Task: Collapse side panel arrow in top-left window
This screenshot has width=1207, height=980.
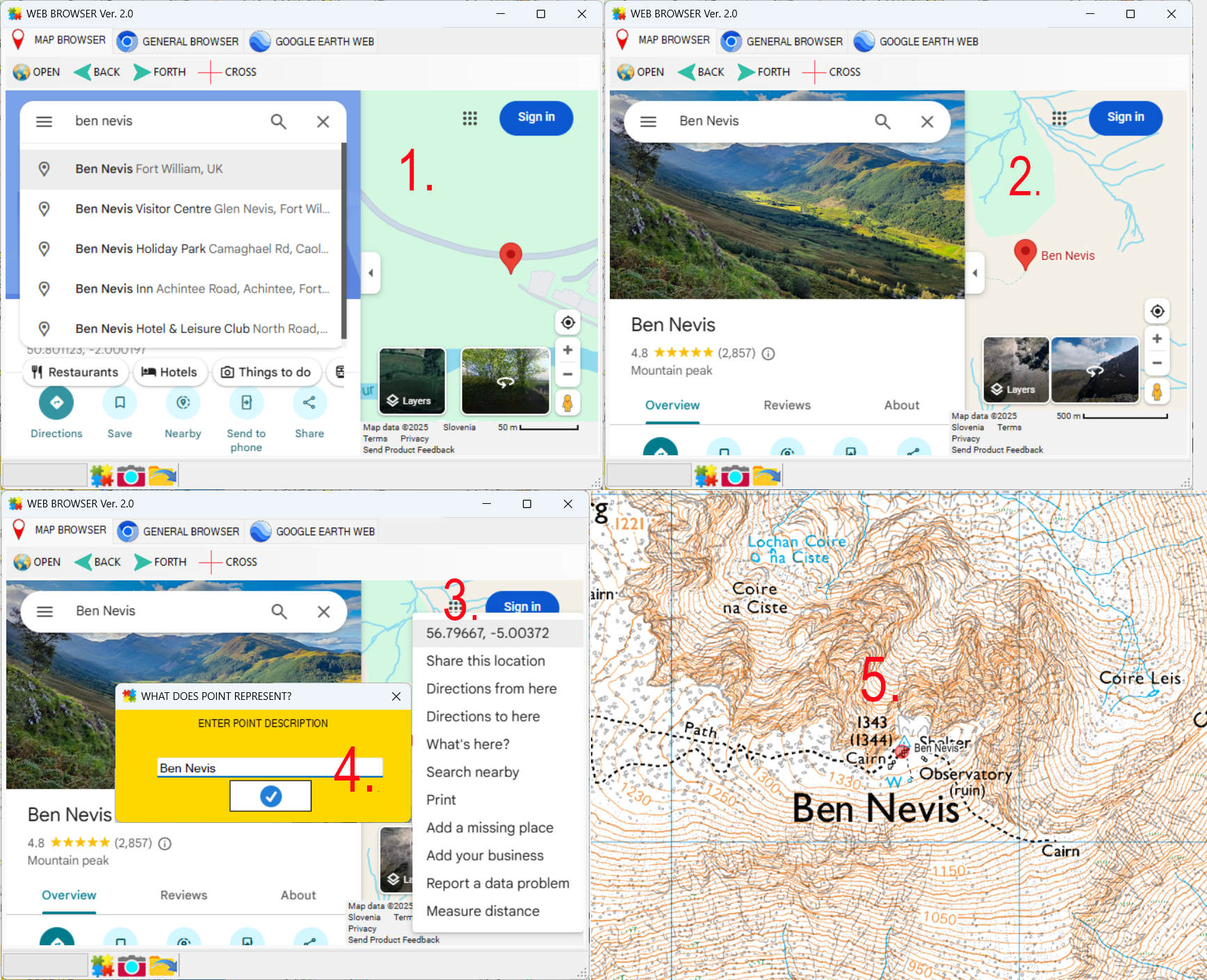Action: click(371, 272)
